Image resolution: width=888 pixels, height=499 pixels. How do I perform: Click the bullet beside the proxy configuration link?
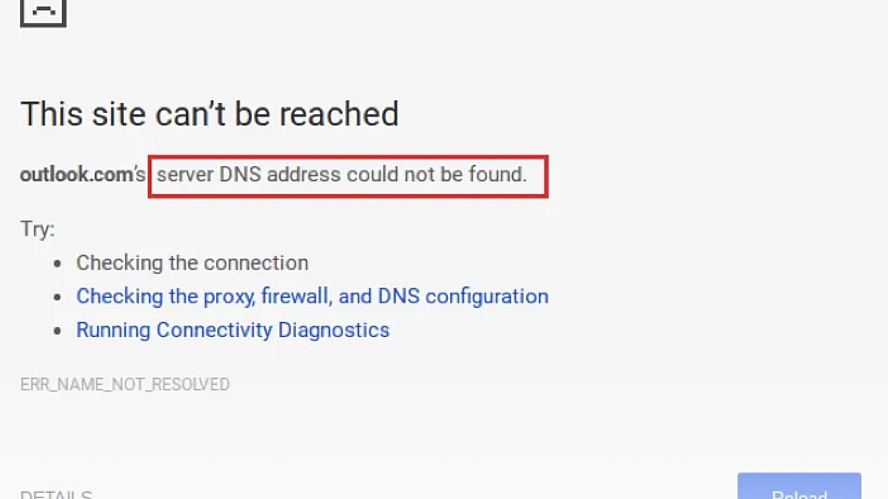click(57, 297)
